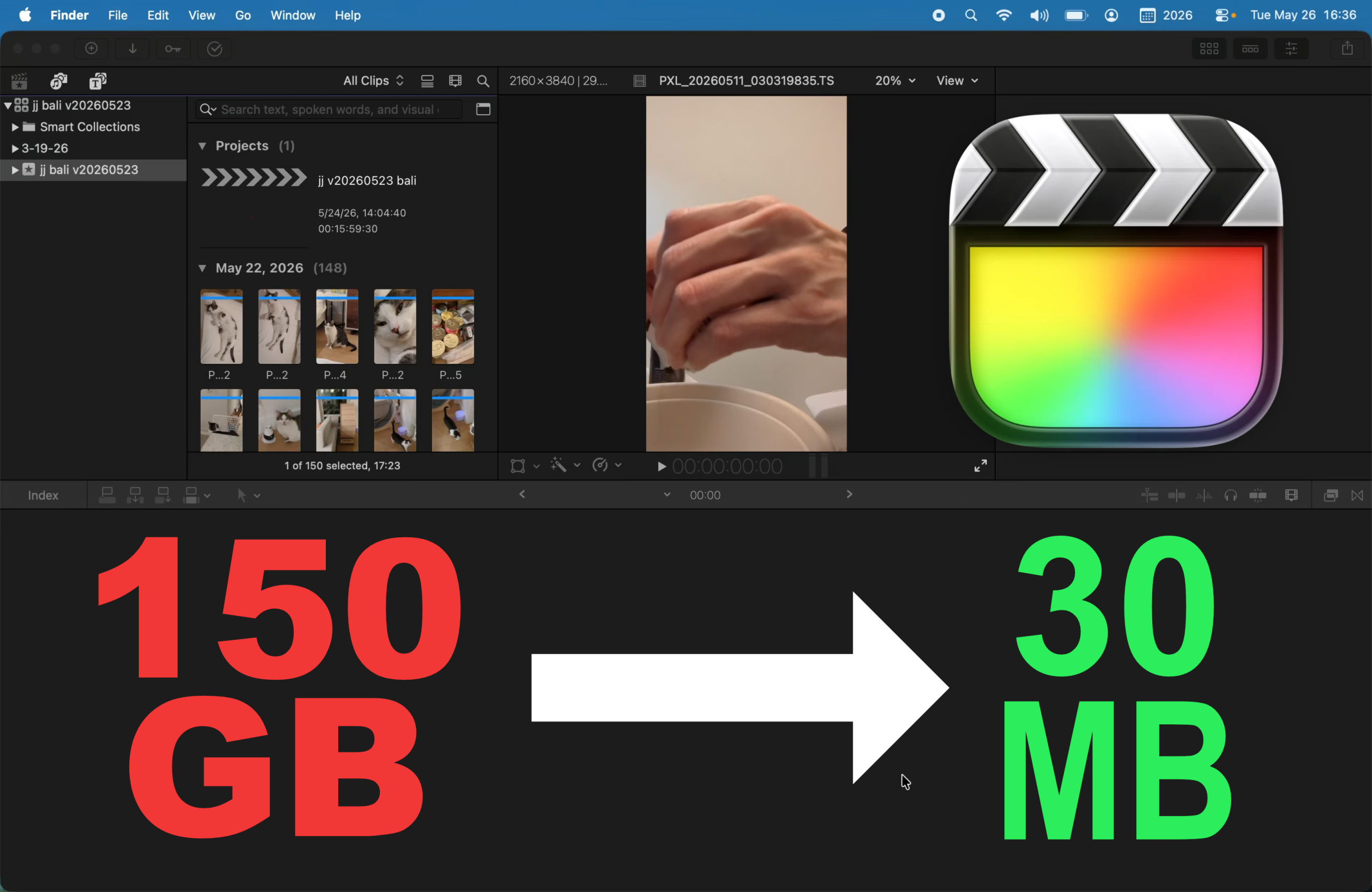The height and width of the screenshot is (892, 1372).
Task: Toggle audio skimming waveform button
Action: [x=1204, y=495]
